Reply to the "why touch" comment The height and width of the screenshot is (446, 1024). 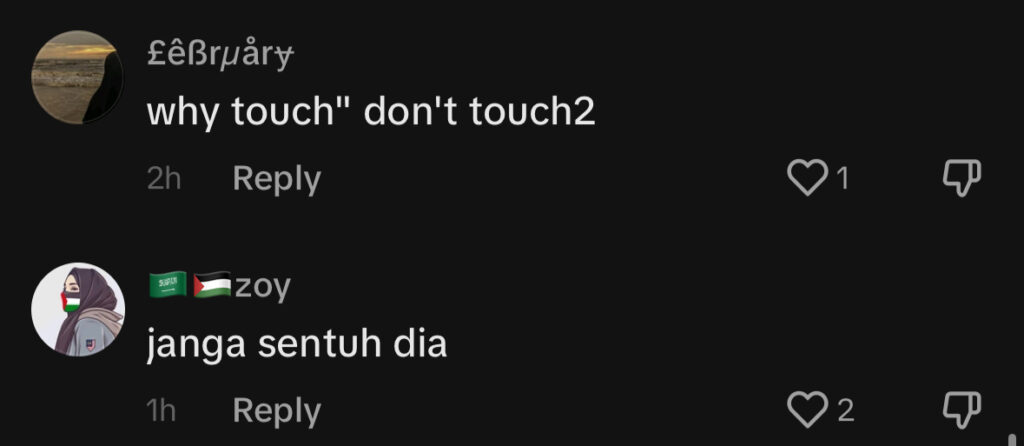[x=277, y=179]
